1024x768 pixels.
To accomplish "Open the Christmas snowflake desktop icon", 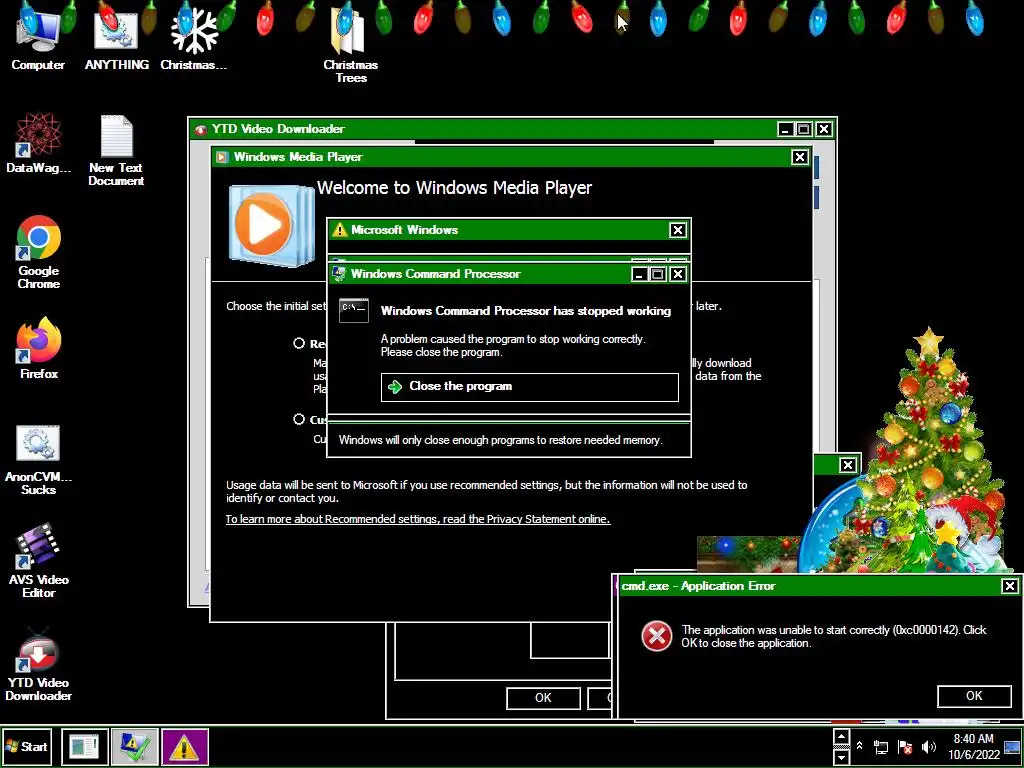I will tap(193, 38).
